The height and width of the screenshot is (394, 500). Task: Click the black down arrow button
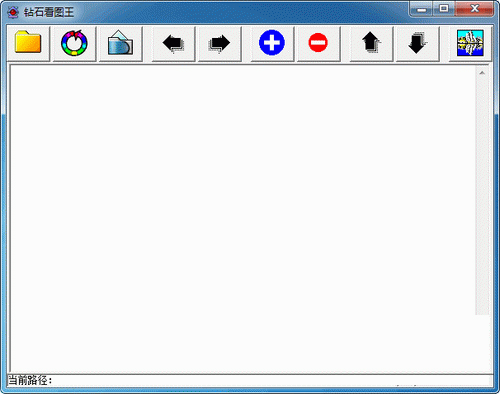pos(417,43)
